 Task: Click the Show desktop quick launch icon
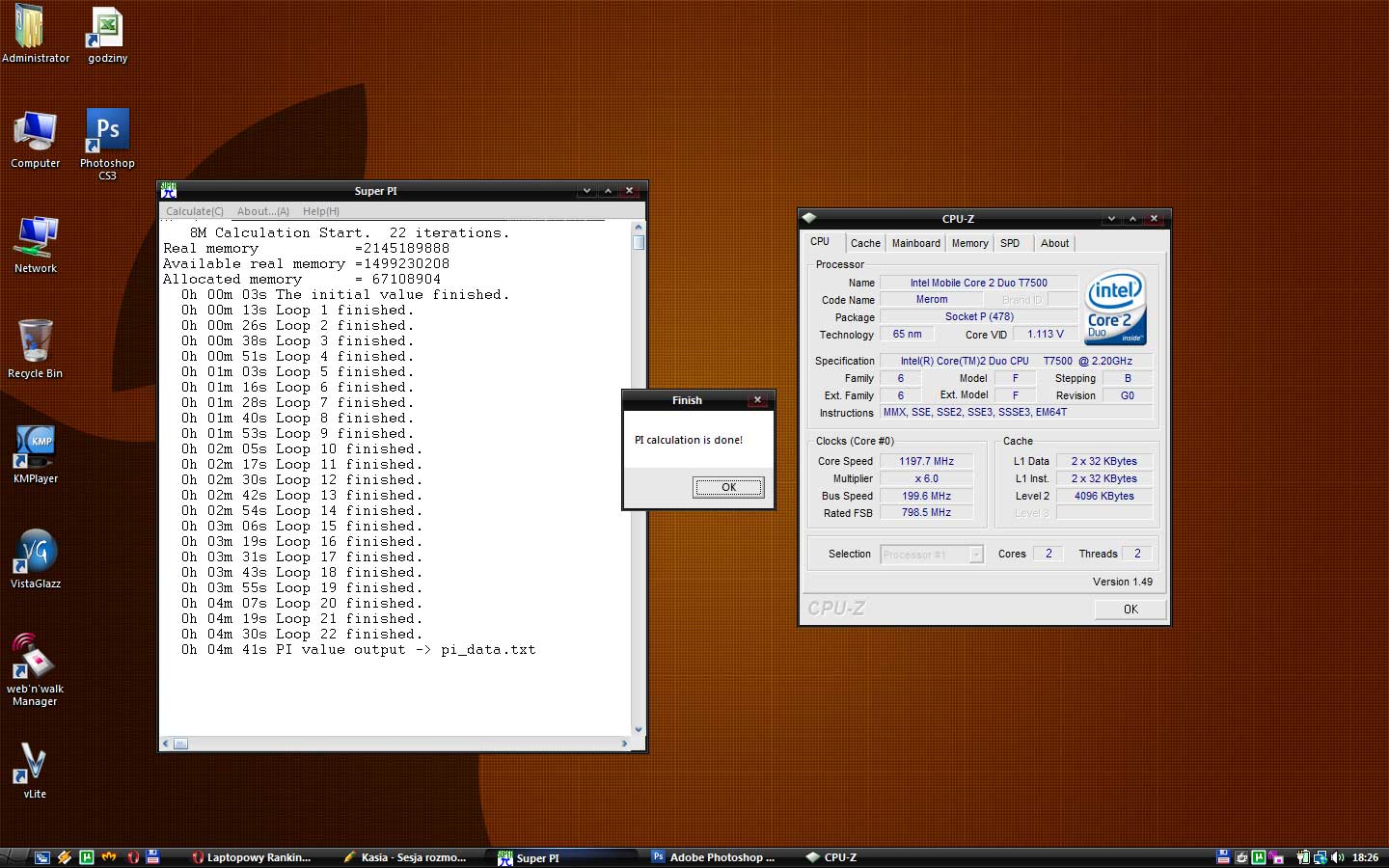pos(41,857)
